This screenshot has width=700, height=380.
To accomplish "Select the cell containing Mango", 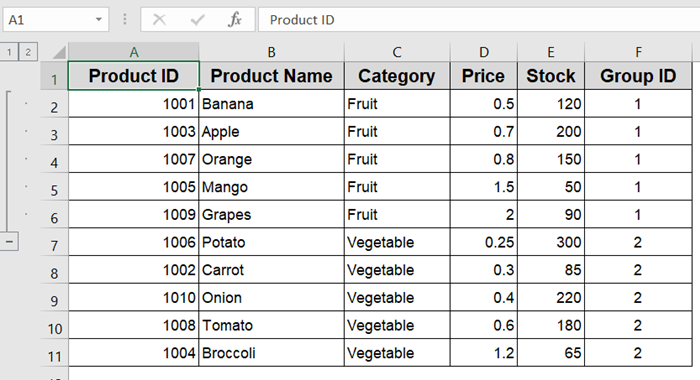I will pyautogui.click(x=271, y=187).
